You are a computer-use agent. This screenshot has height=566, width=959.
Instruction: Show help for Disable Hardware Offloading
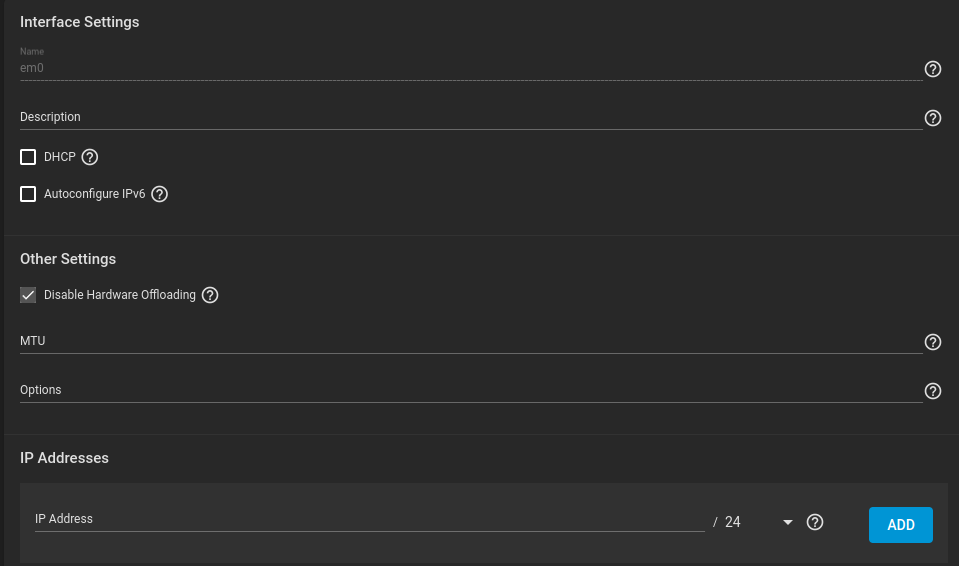210,295
